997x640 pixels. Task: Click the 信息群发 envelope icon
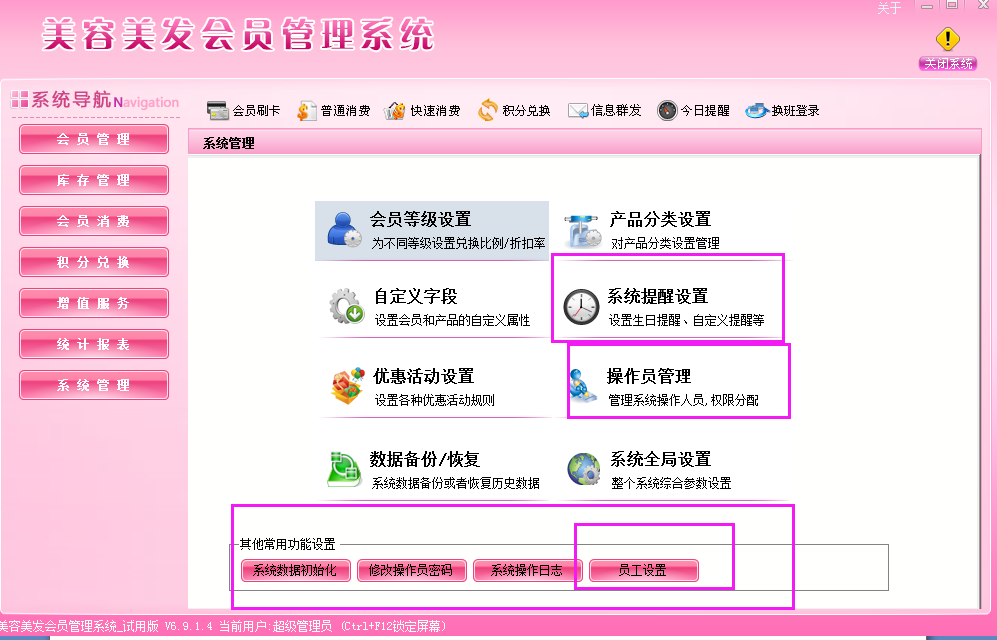[x=578, y=111]
